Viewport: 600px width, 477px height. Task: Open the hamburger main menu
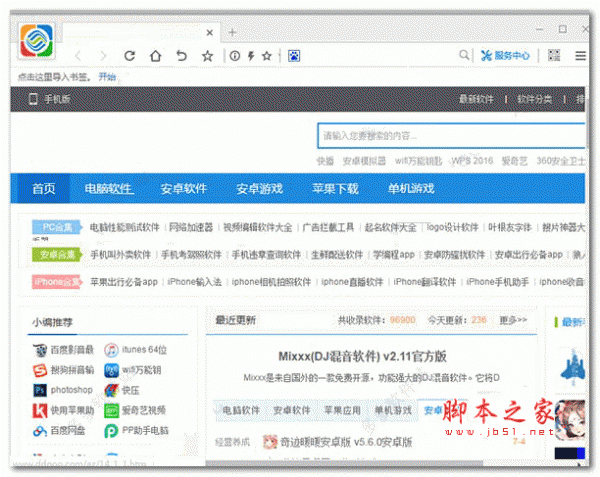[580, 56]
